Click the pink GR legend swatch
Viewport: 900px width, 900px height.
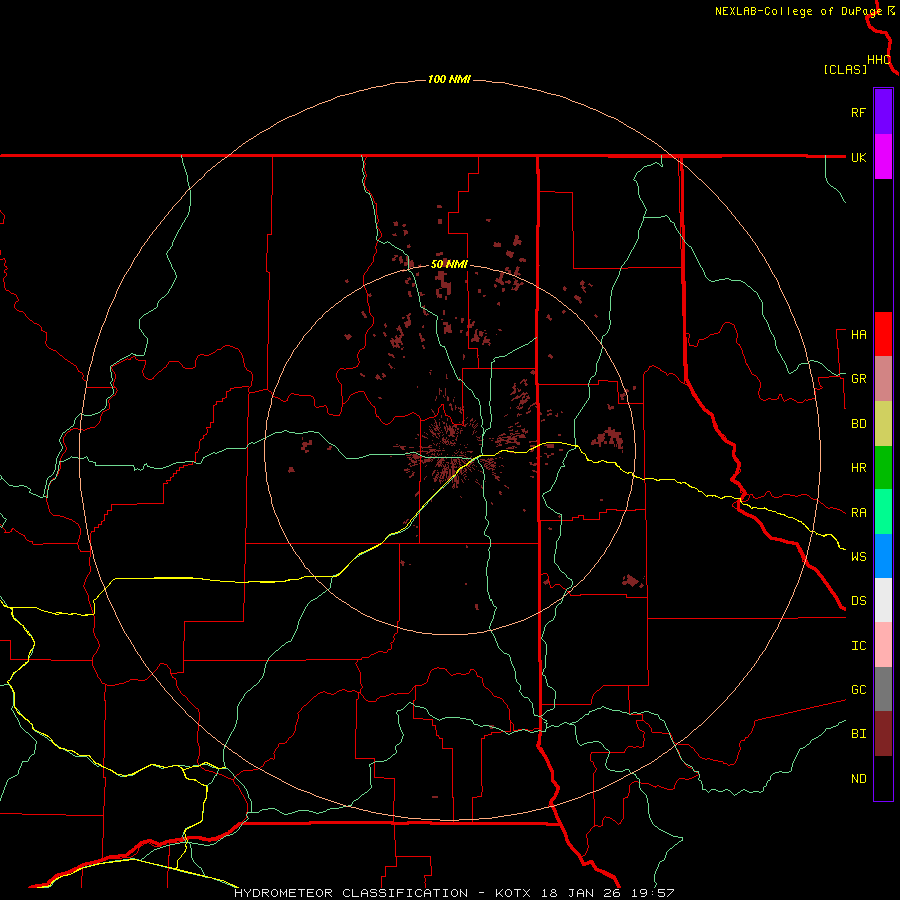[x=883, y=379]
